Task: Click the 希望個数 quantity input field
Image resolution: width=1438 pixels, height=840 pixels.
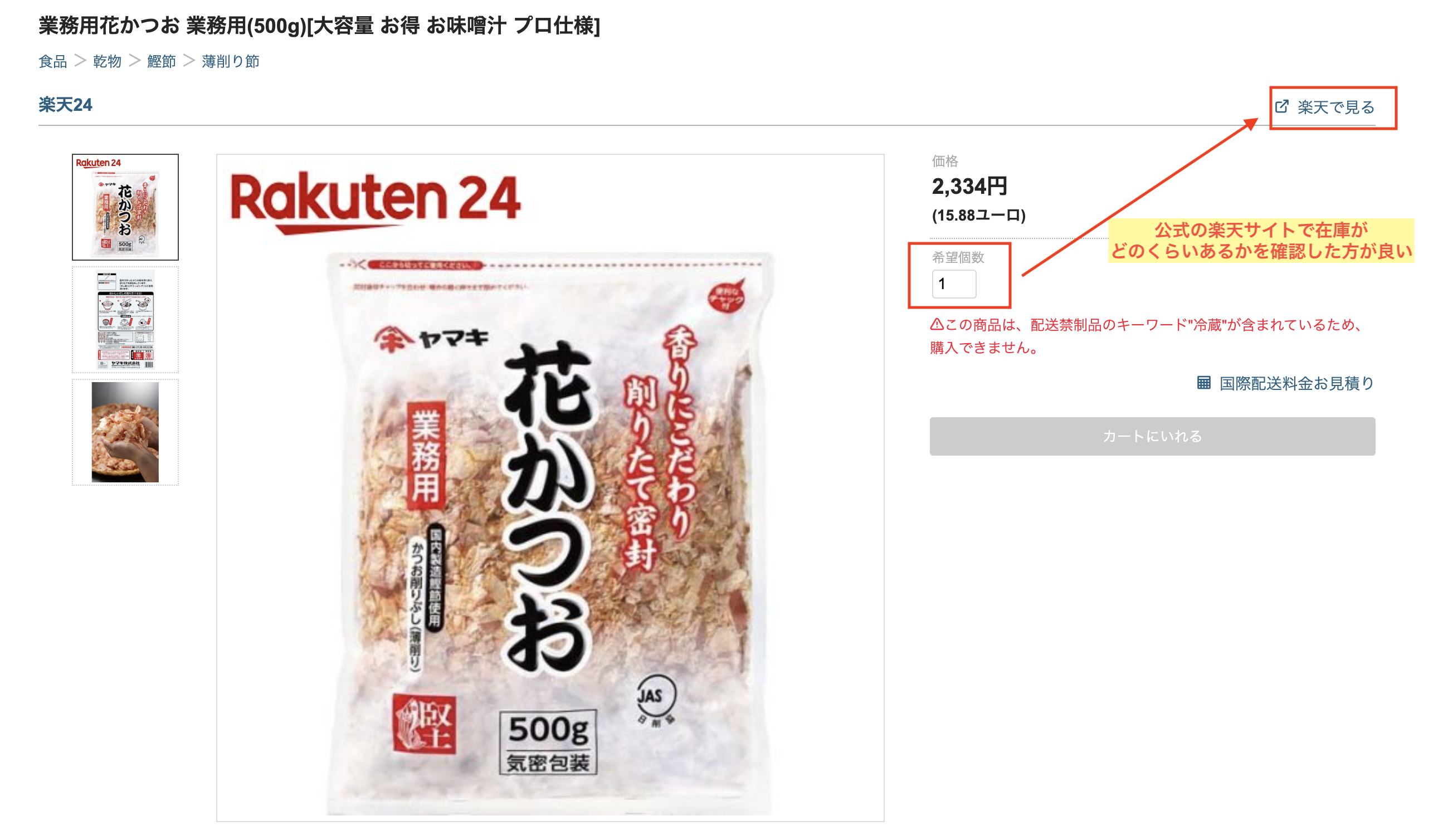Action: (953, 284)
